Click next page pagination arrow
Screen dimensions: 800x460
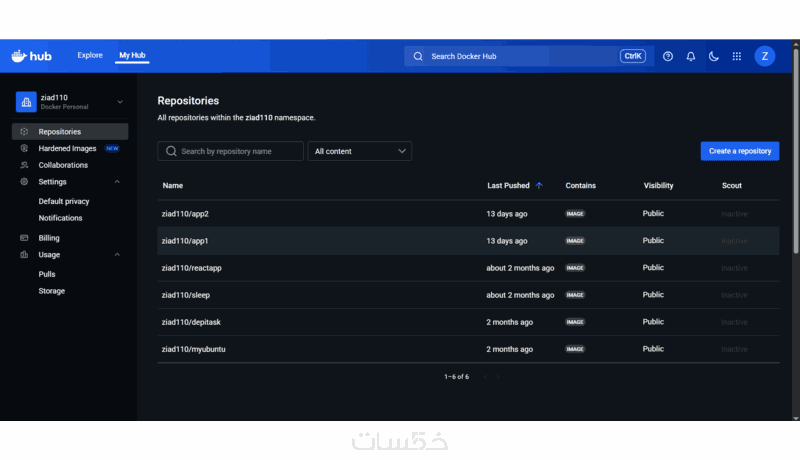pyautogui.click(x=498, y=377)
